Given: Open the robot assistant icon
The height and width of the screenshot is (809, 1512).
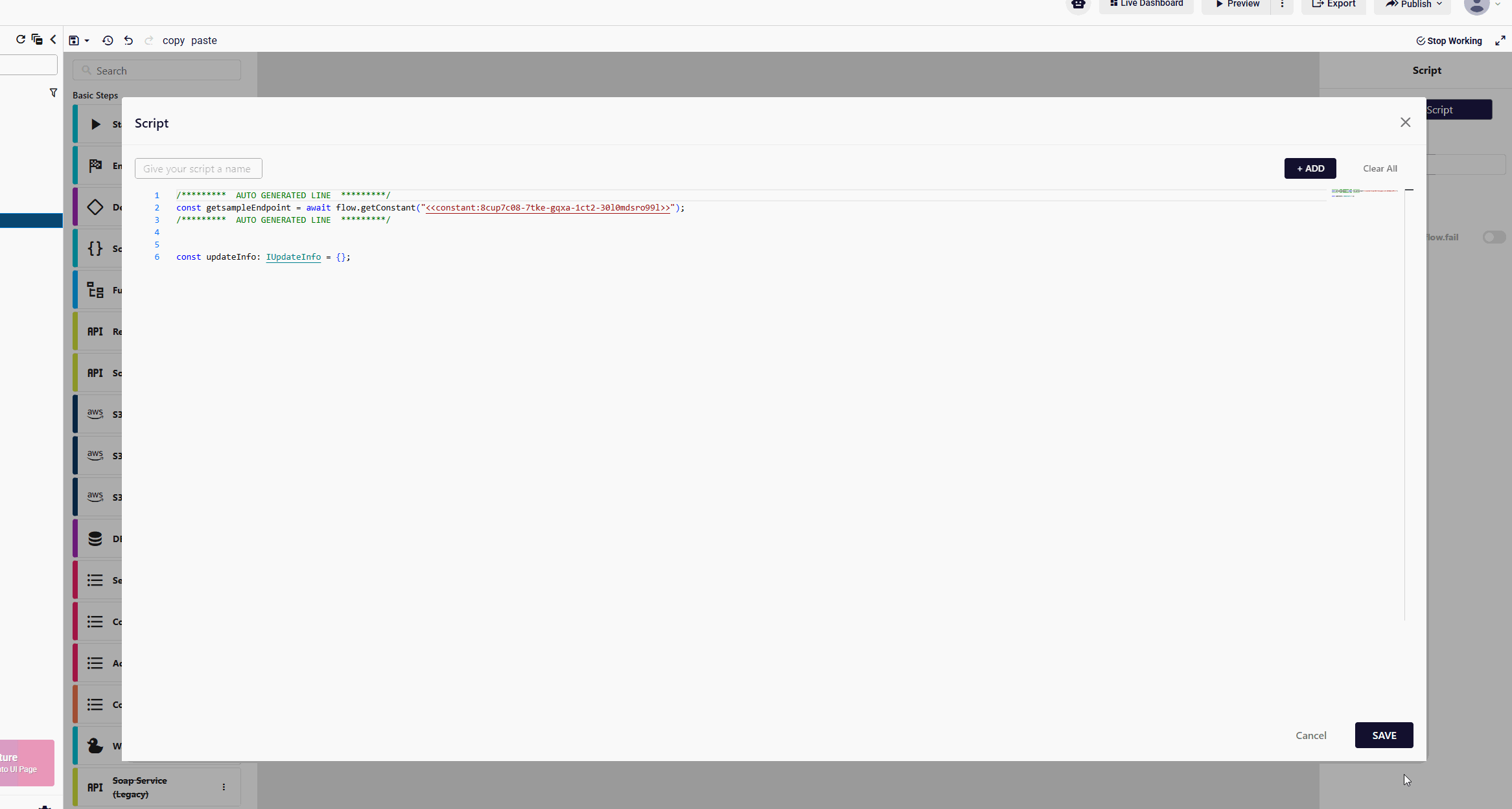Looking at the screenshot, I should 1078,5.
